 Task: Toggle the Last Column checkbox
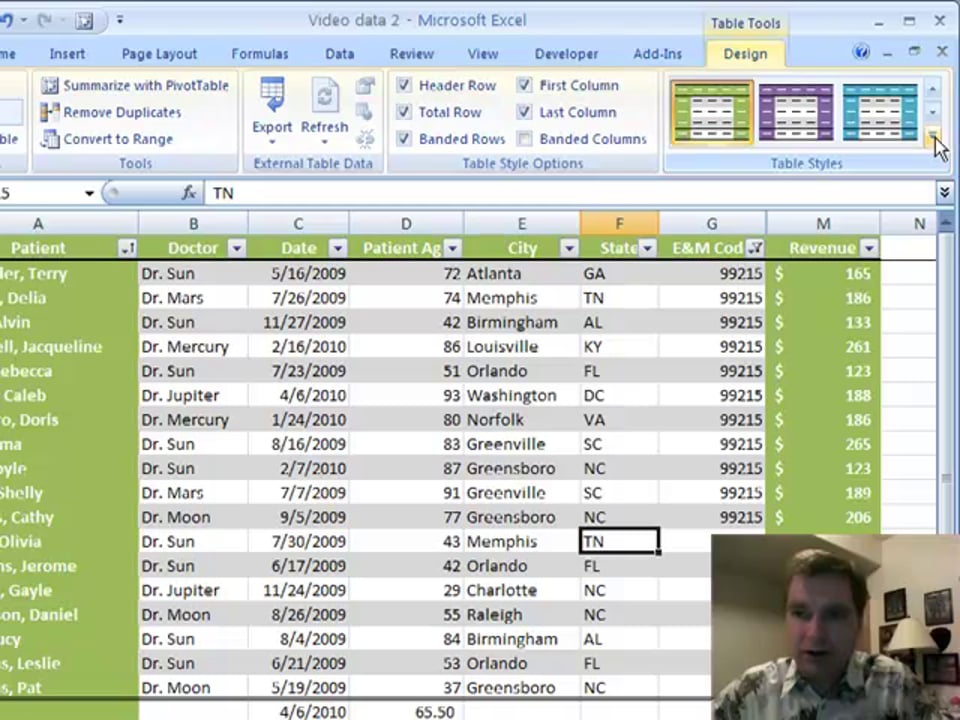(x=524, y=112)
